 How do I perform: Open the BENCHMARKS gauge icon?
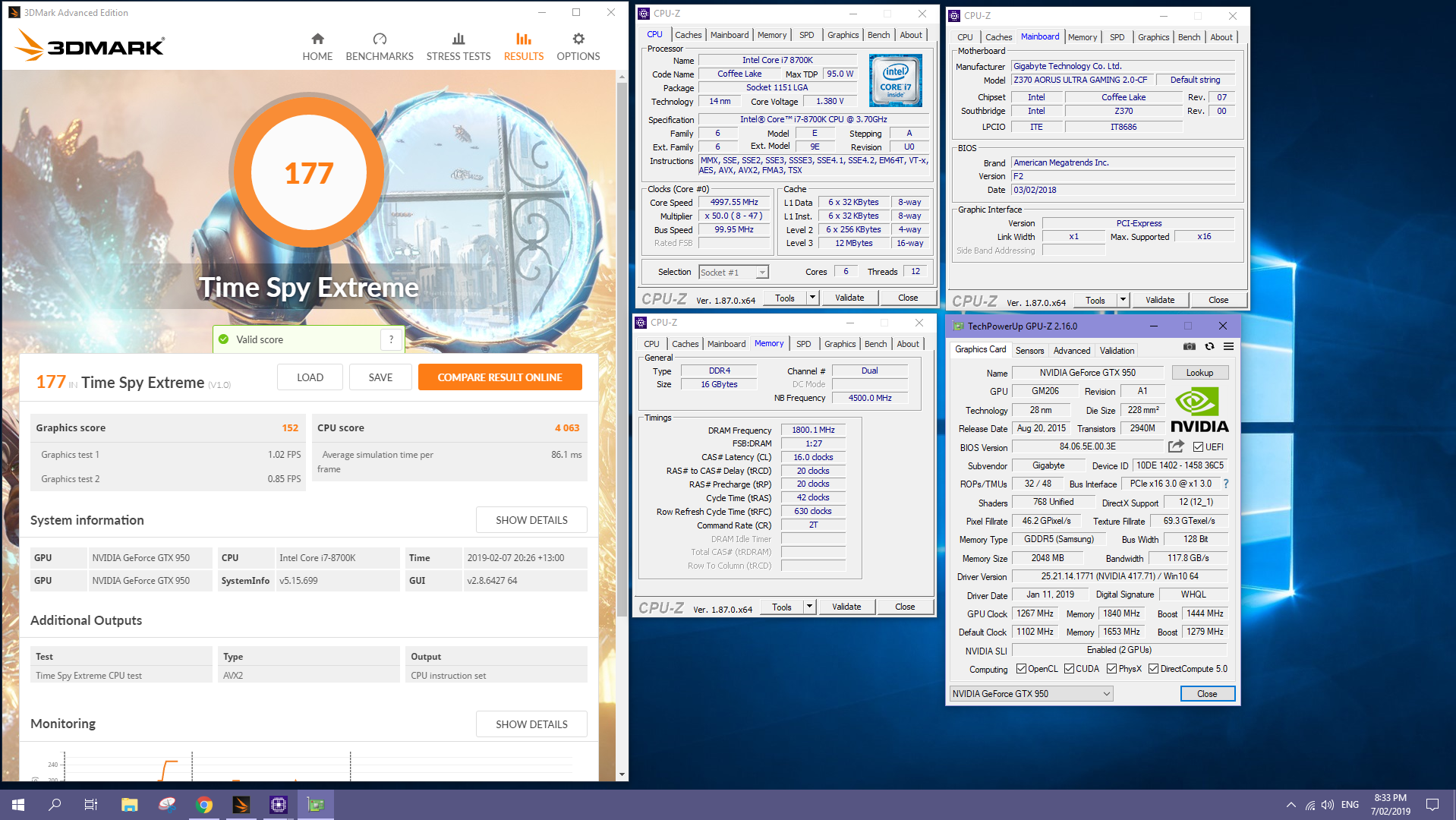[x=380, y=39]
